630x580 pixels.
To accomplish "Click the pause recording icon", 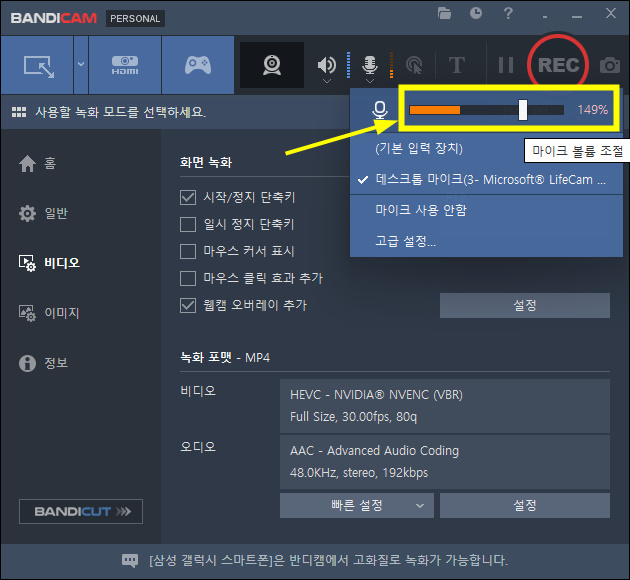I will click(x=506, y=65).
